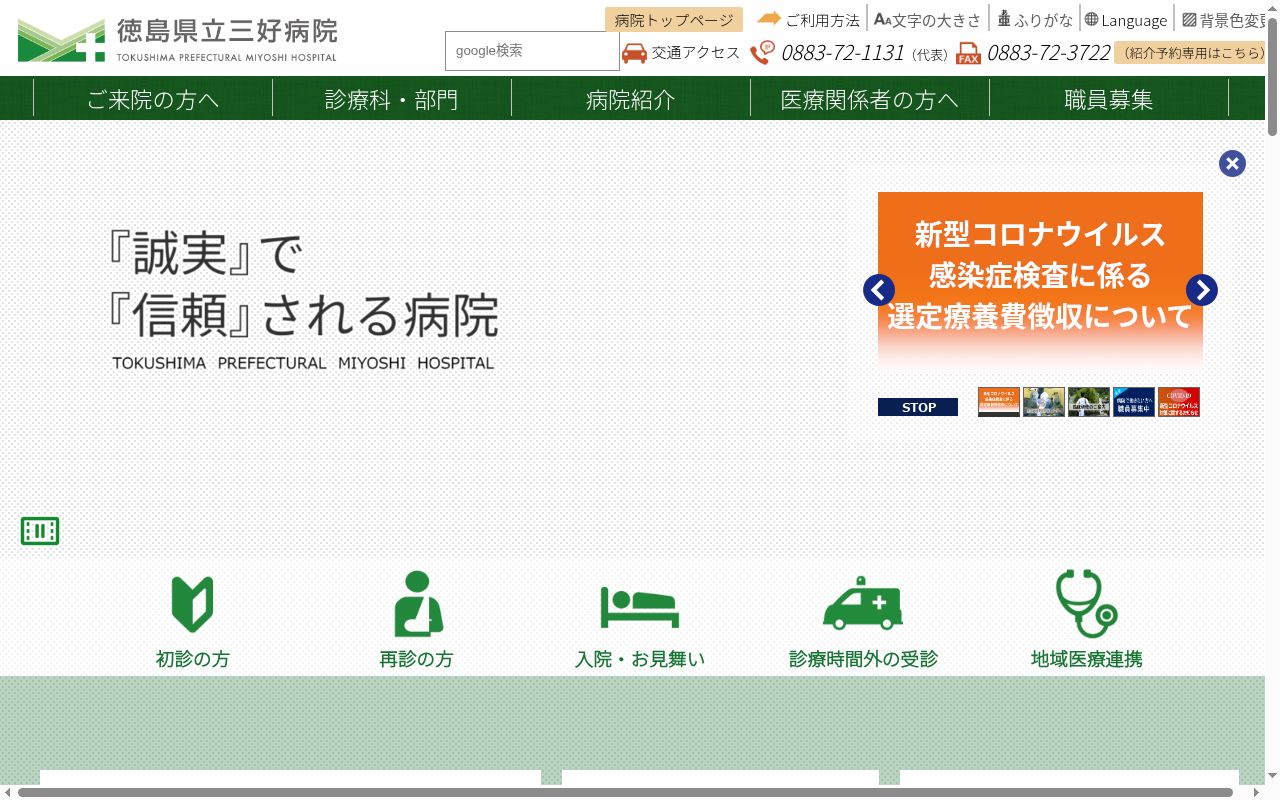This screenshot has height=800, width=1280.
Task: Open 地域医療連携 link text
Action: click(x=1087, y=659)
